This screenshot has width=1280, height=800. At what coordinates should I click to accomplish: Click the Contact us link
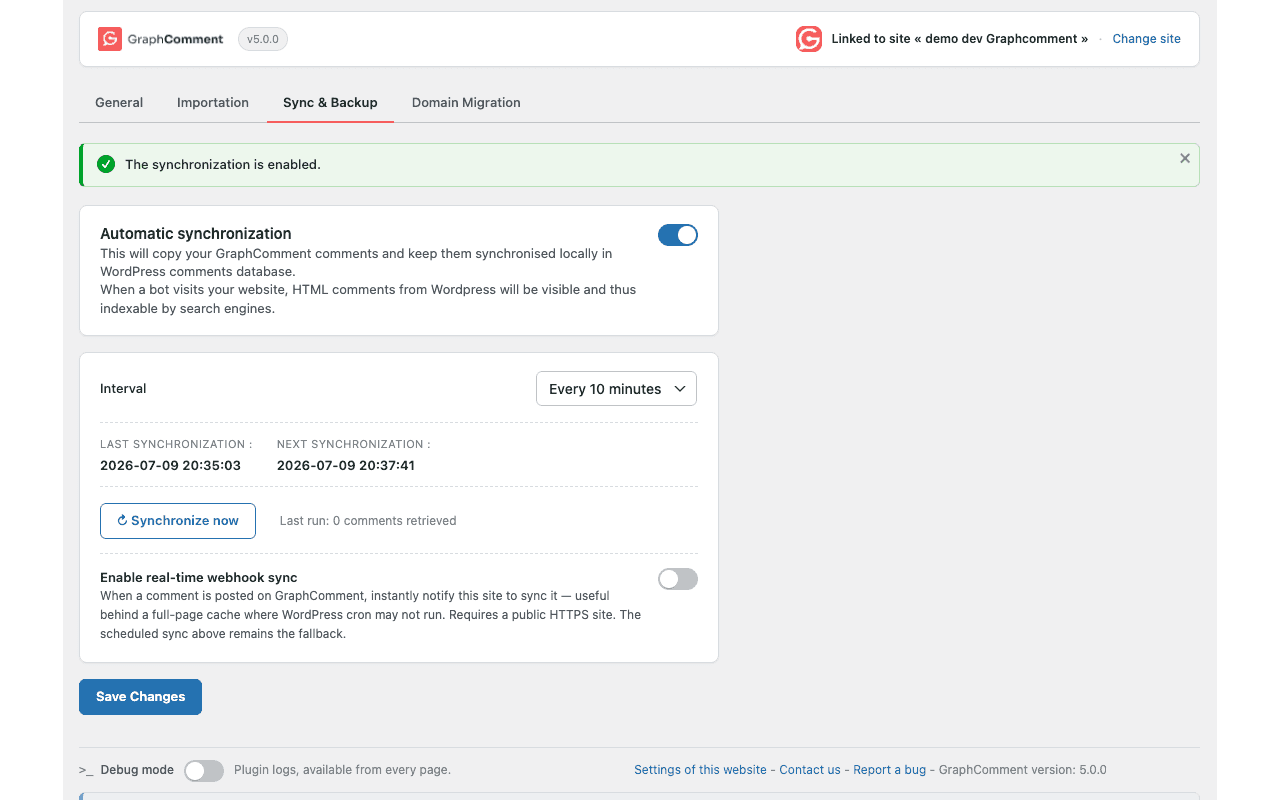[810, 770]
